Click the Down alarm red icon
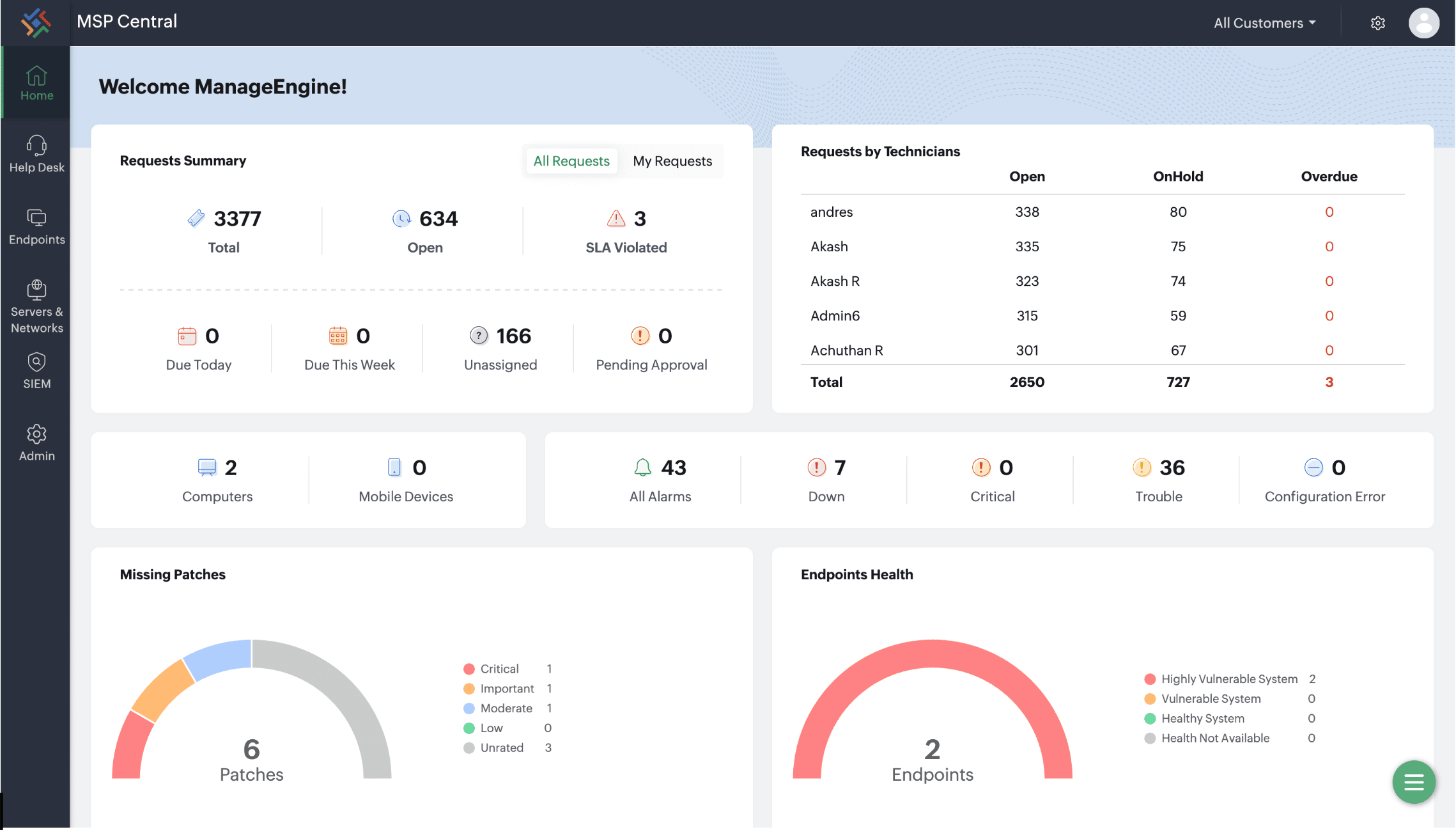Image resolution: width=1456 pixels, height=830 pixels. click(817, 467)
